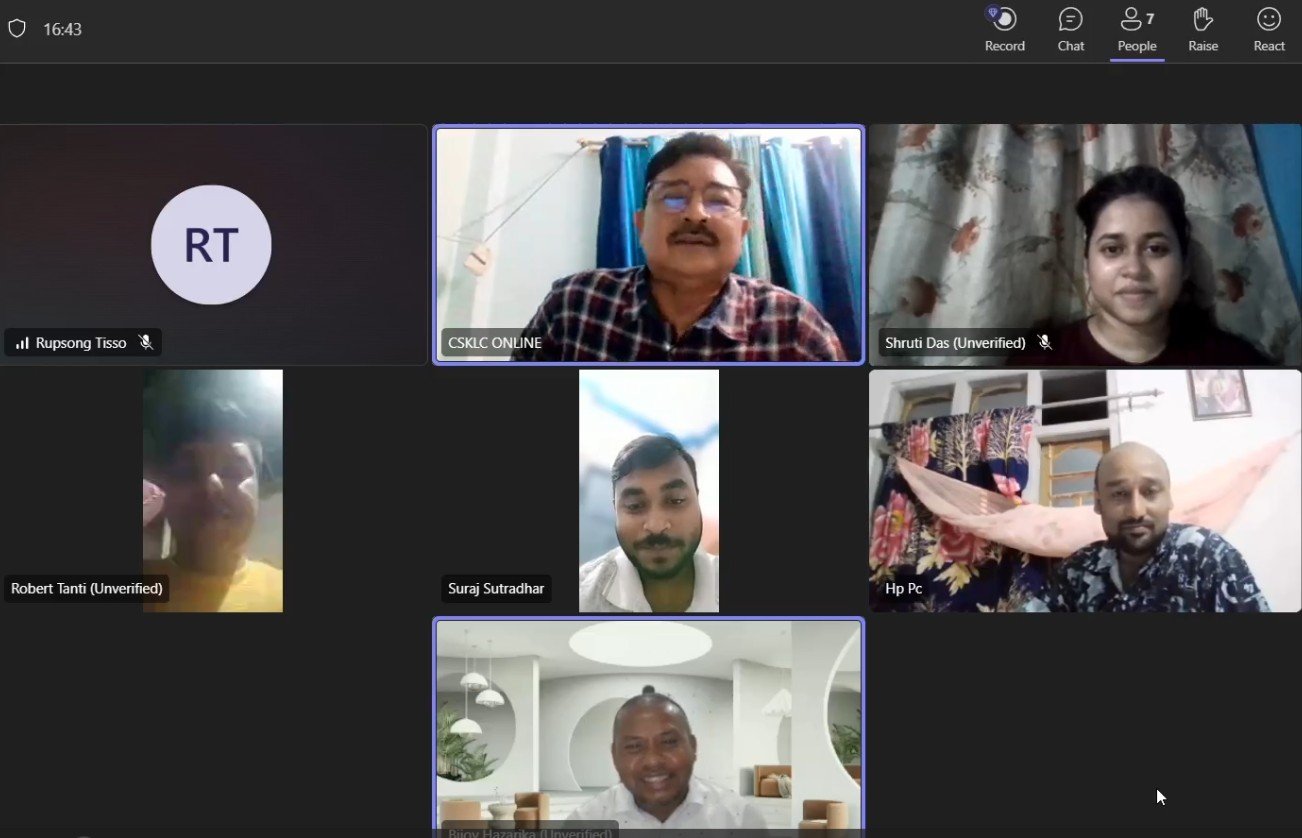1302x838 pixels.
Task: Click the Hp Pc name label
Action: [904, 588]
